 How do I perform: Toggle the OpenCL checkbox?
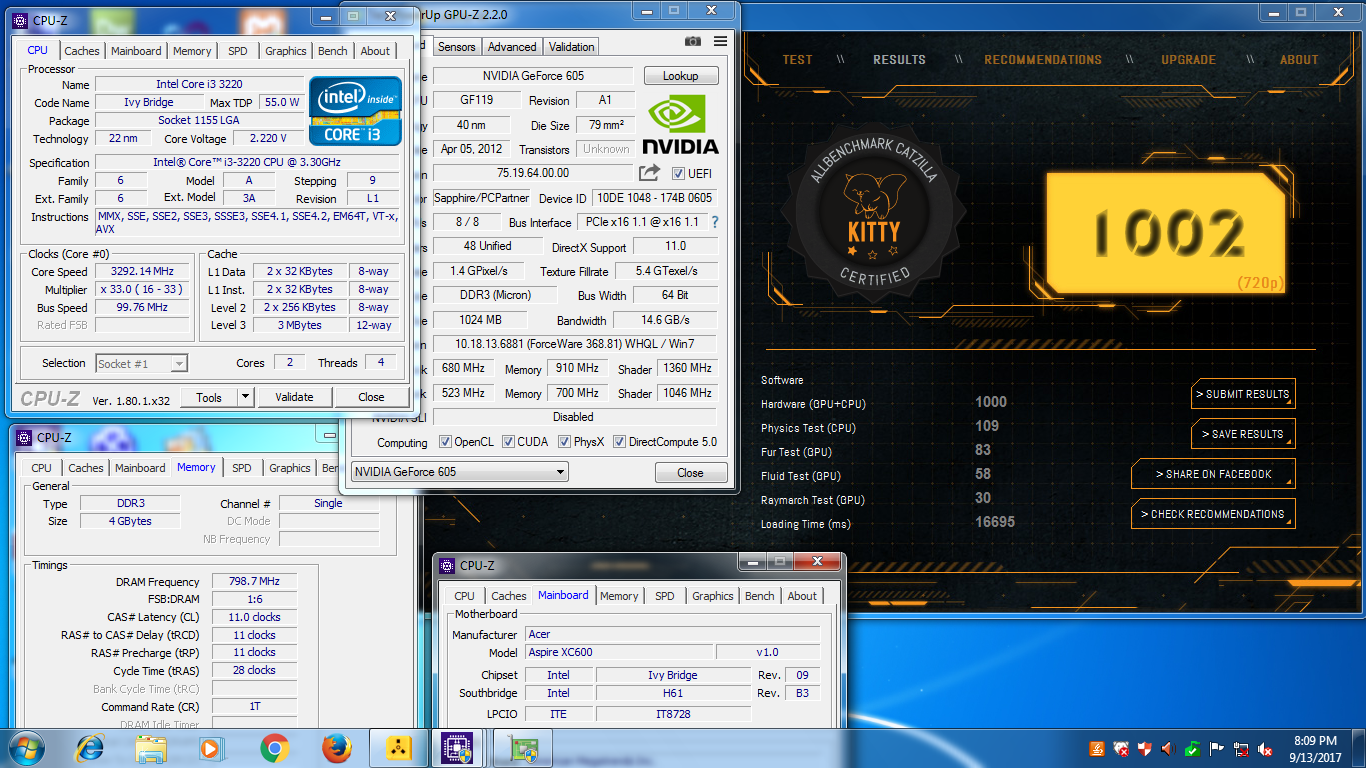pos(446,442)
